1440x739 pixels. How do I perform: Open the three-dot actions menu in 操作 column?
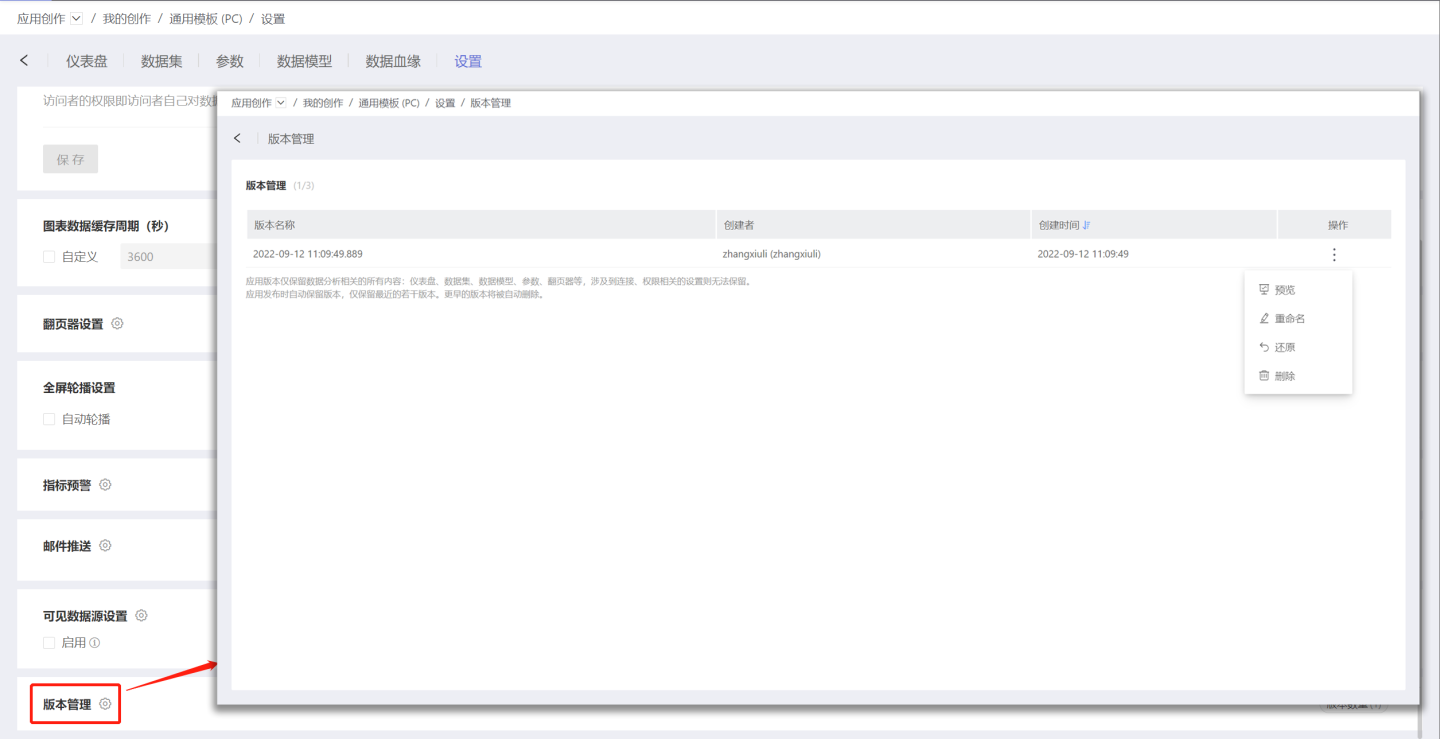coord(1334,254)
